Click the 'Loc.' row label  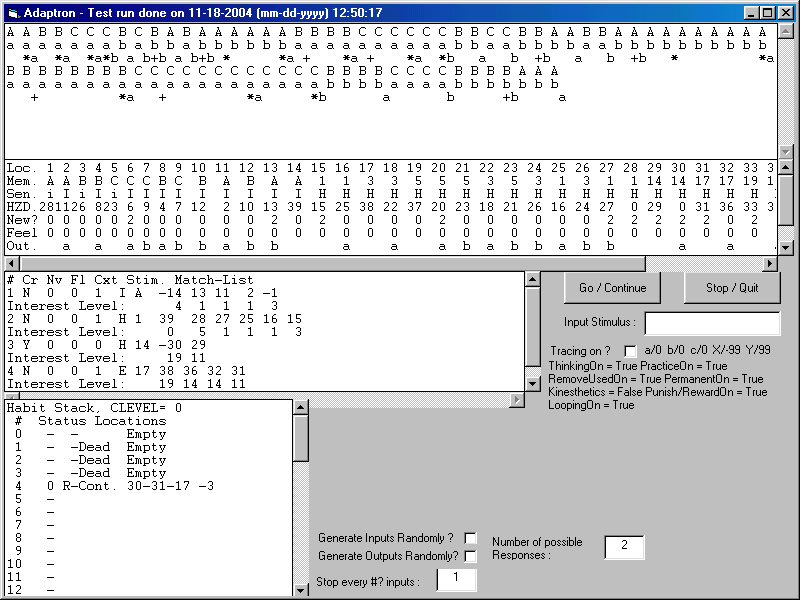pyautogui.click(x=21, y=168)
